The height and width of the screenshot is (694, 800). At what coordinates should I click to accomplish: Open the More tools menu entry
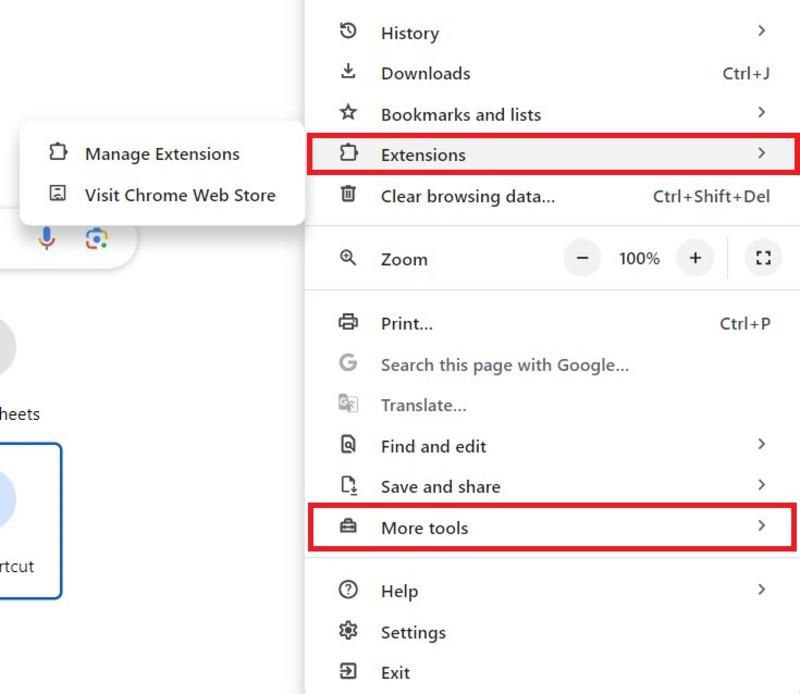coord(553,527)
